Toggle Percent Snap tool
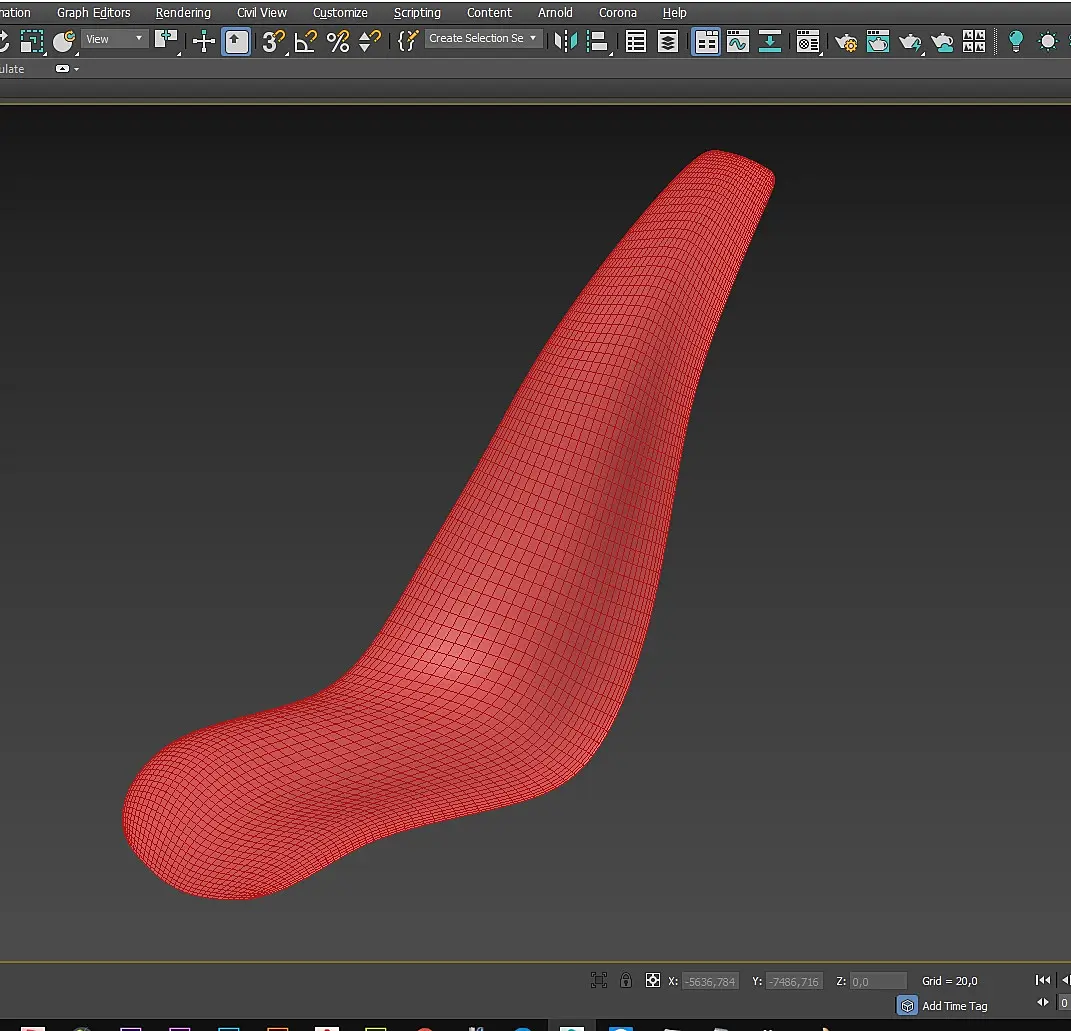This screenshot has width=1071, height=1031. [337, 42]
